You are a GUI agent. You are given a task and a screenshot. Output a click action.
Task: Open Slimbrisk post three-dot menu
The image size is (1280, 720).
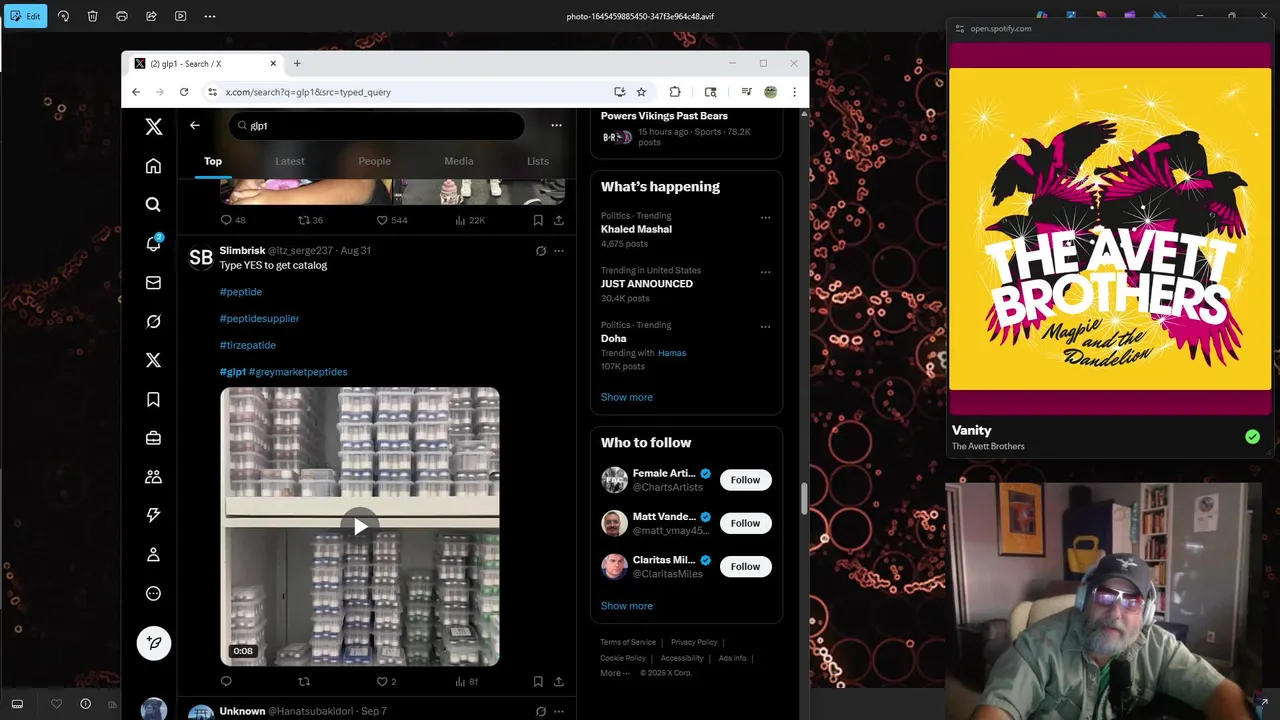coord(559,251)
